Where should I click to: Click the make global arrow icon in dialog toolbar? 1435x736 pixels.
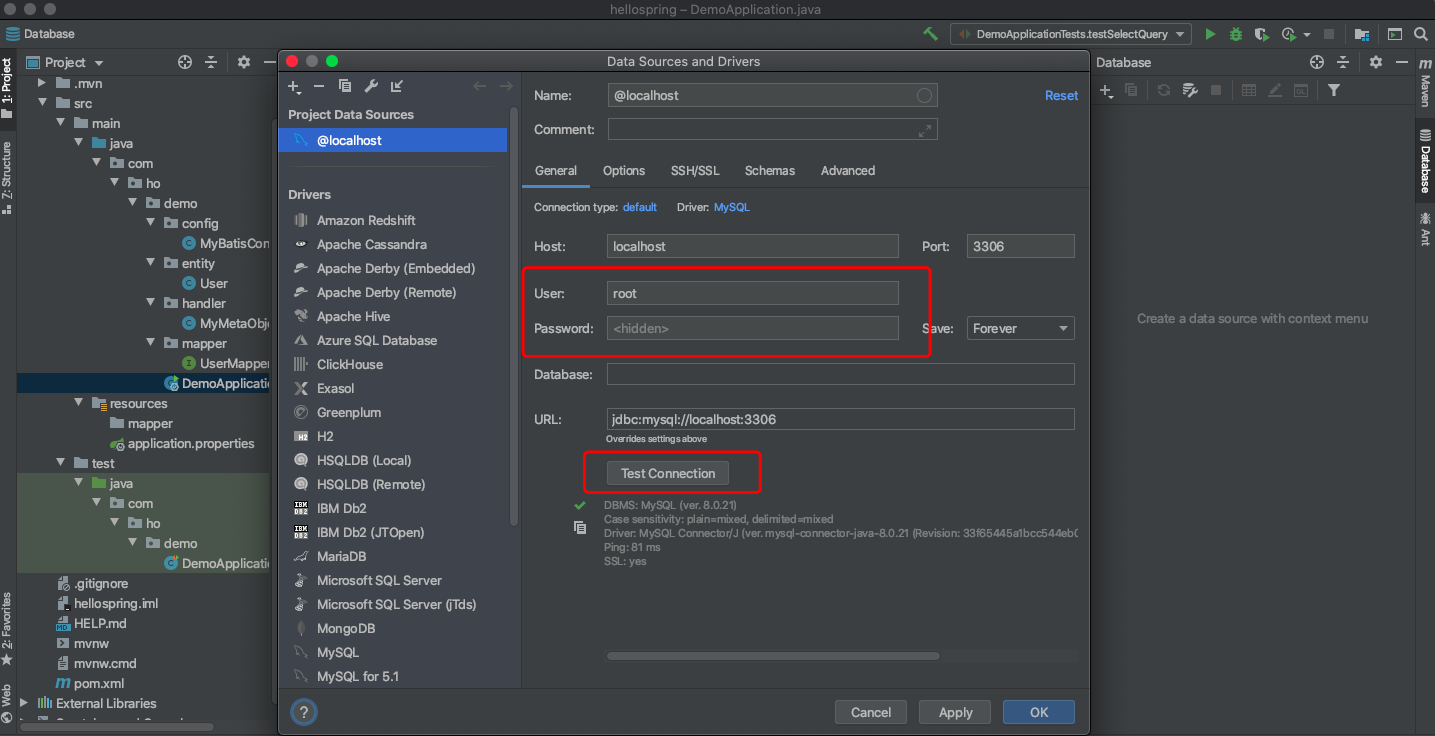click(397, 87)
